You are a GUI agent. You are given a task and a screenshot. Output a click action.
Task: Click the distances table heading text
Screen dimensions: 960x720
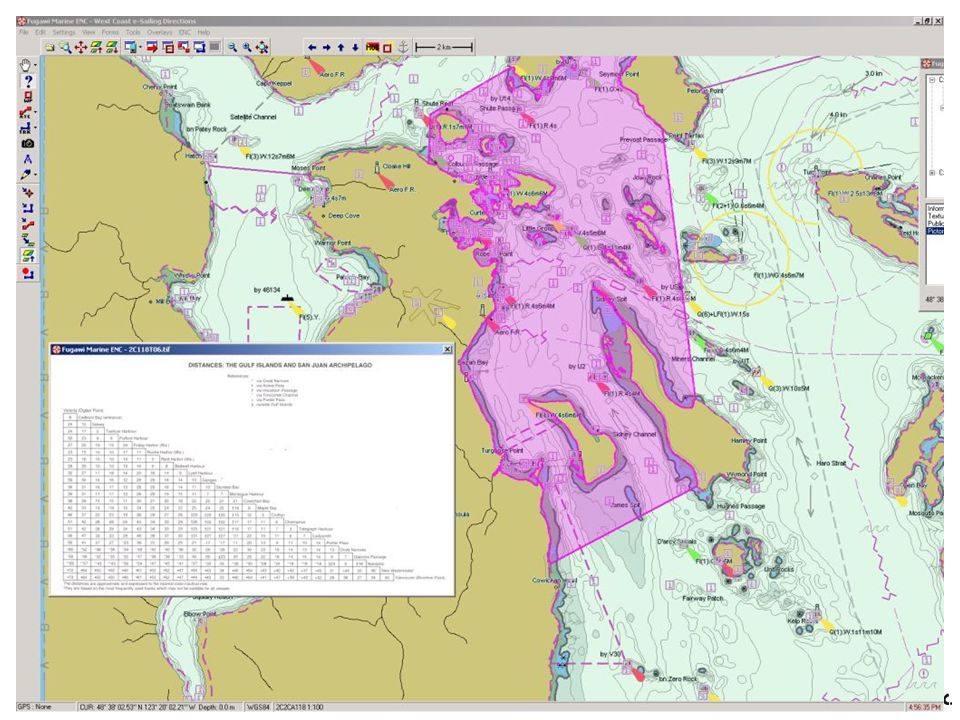(279, 365)
